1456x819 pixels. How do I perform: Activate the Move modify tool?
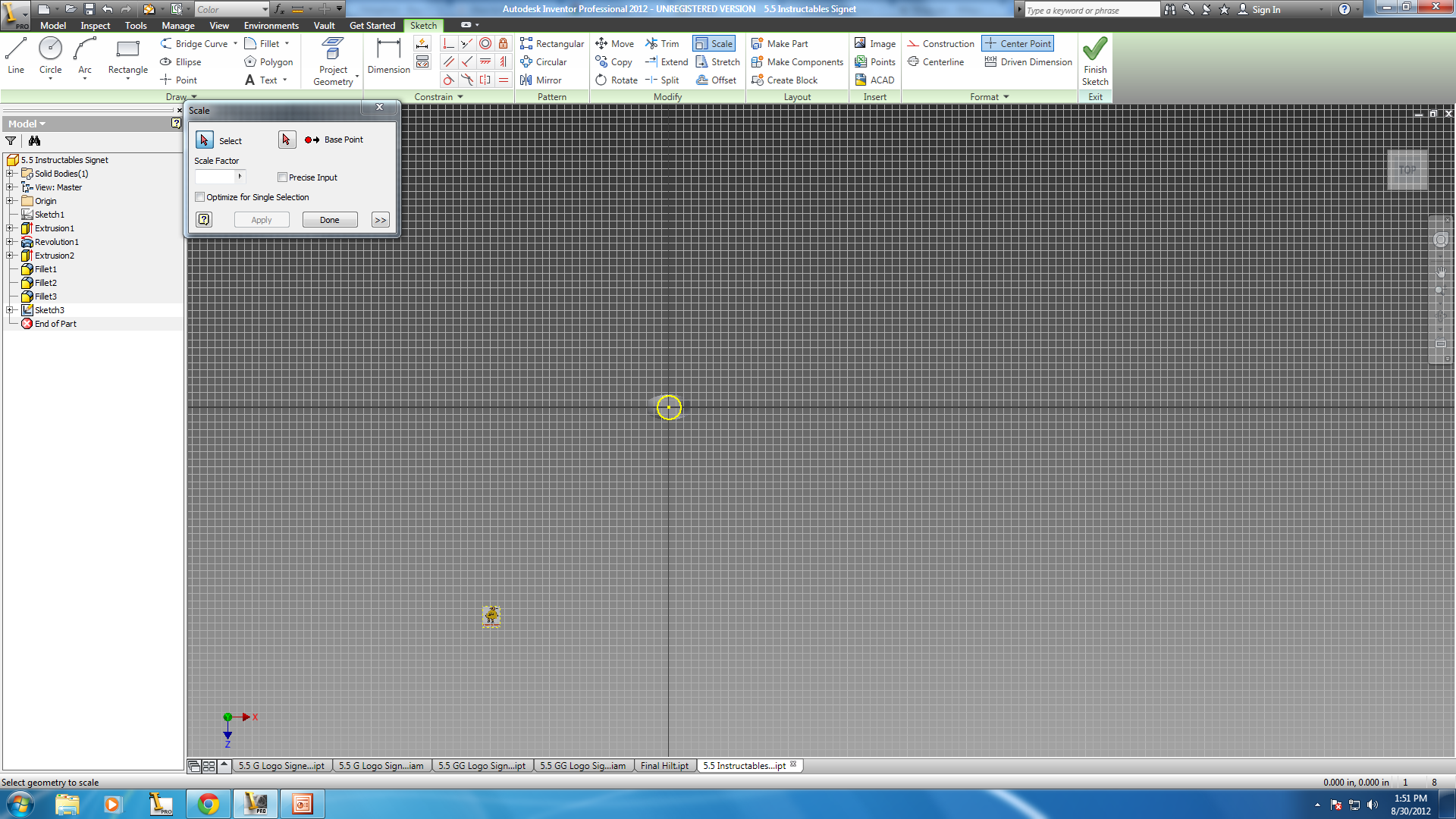click(x=614, y=44)
